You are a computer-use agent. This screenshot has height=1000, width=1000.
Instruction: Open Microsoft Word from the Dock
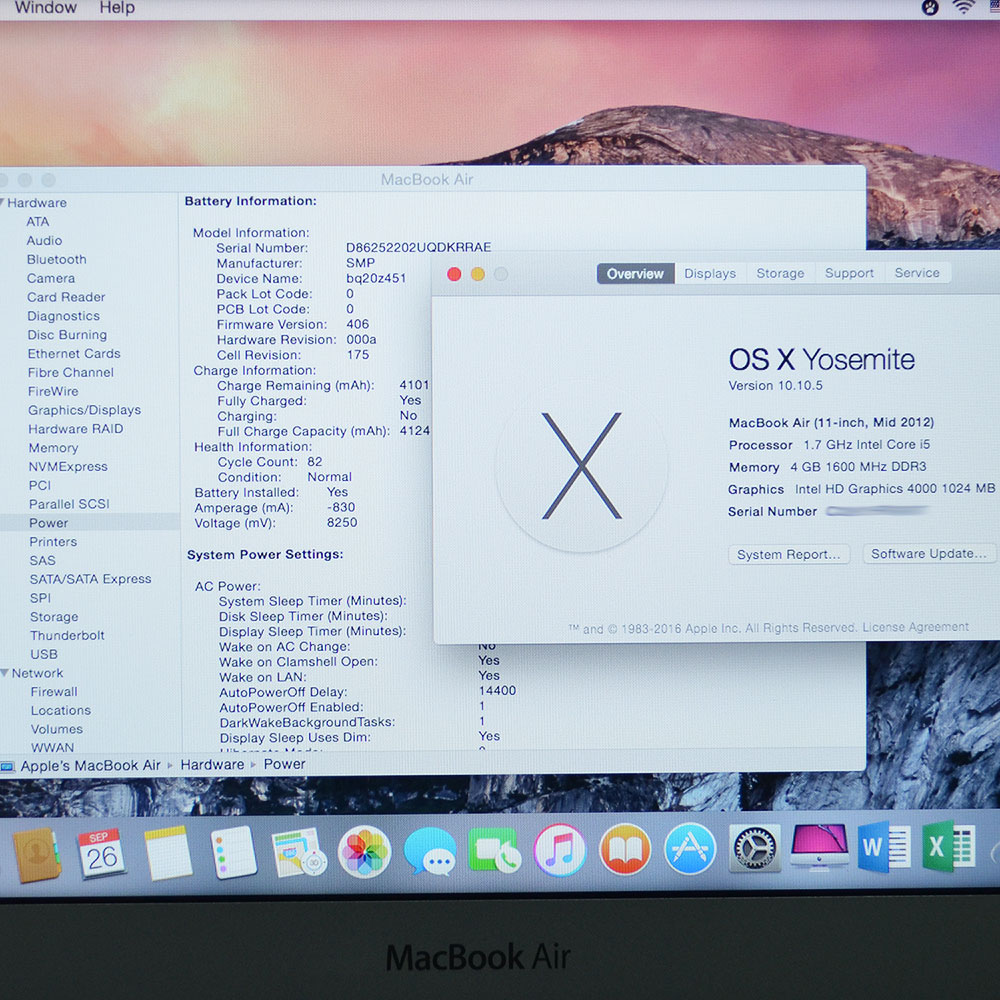click(884, 846)
